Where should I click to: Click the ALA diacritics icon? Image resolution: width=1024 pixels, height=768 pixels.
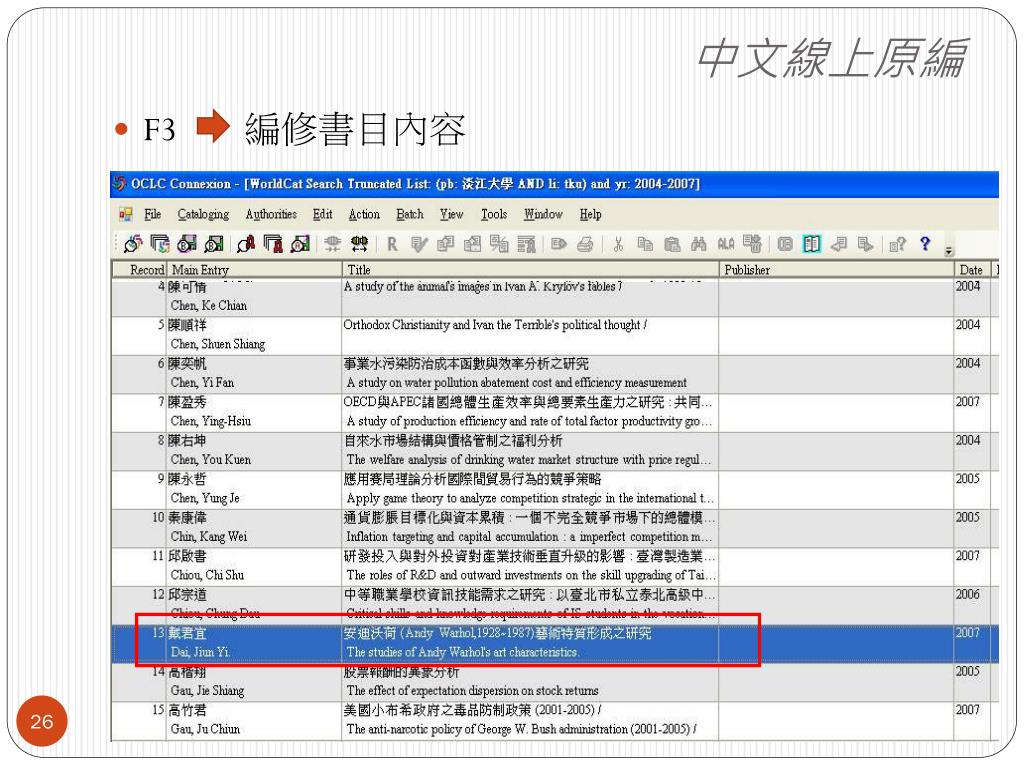coord(726,244)
